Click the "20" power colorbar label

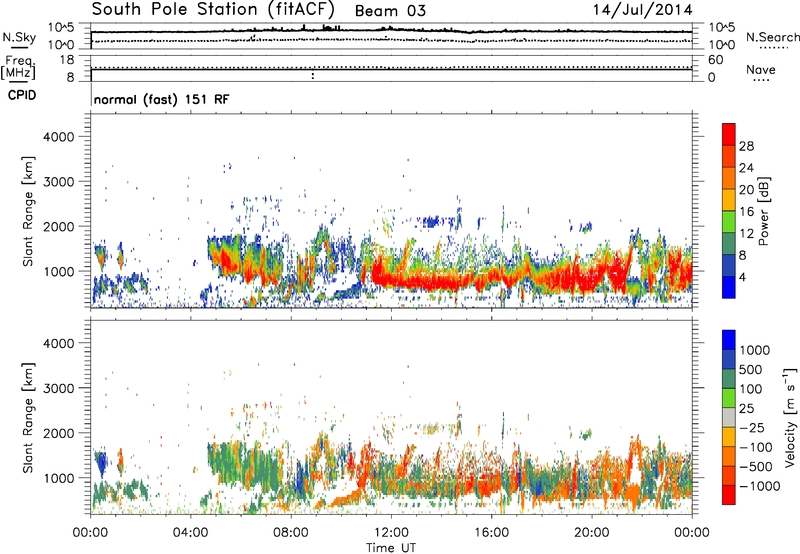[x=746, y=190]
